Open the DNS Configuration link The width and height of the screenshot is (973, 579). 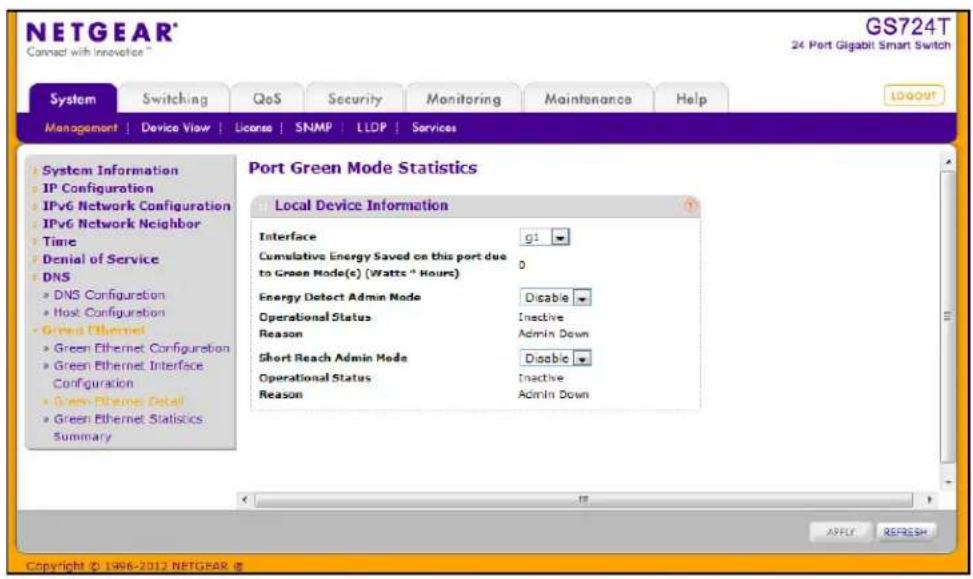[109, 295]
